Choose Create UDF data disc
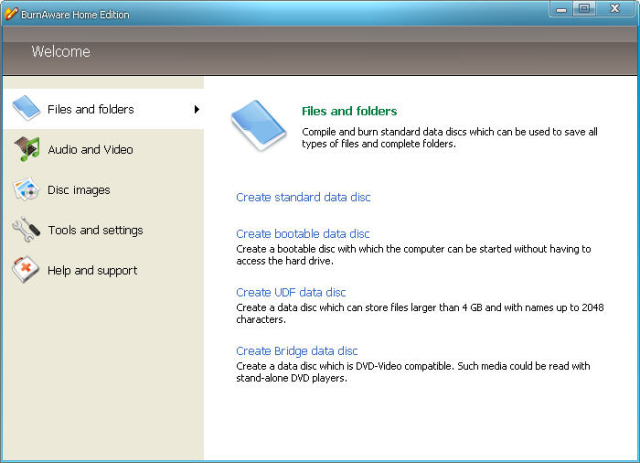 [x=291, y=292]
